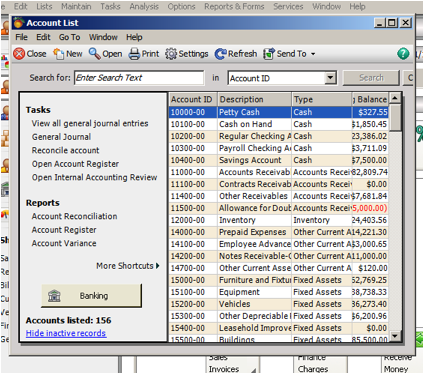Screen dimensions: 424x374
Task: Select the Equipment account row
Action: click(x=278, y=292)
